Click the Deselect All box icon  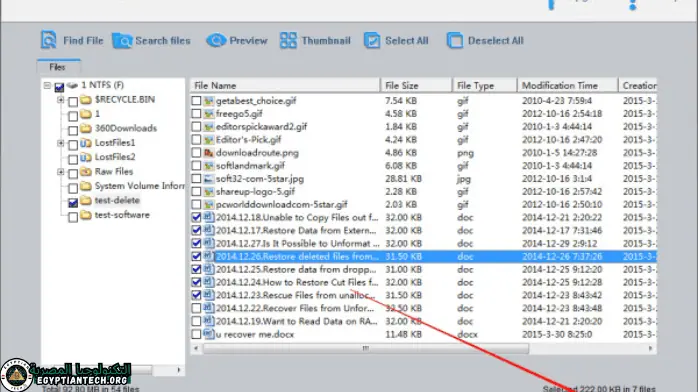pos(455,40)
